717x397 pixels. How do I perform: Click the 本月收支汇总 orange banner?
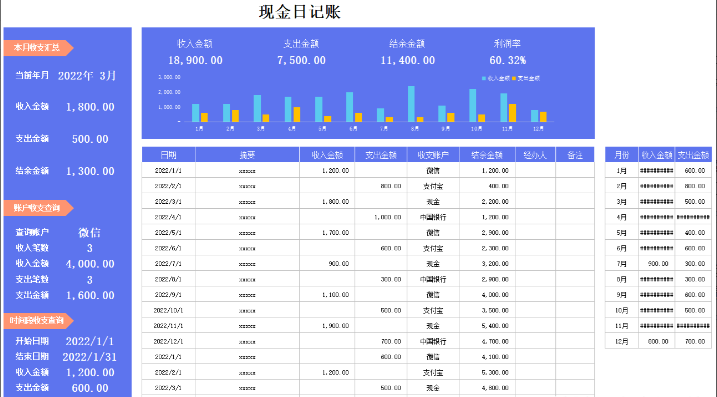(x=38, y=48)
